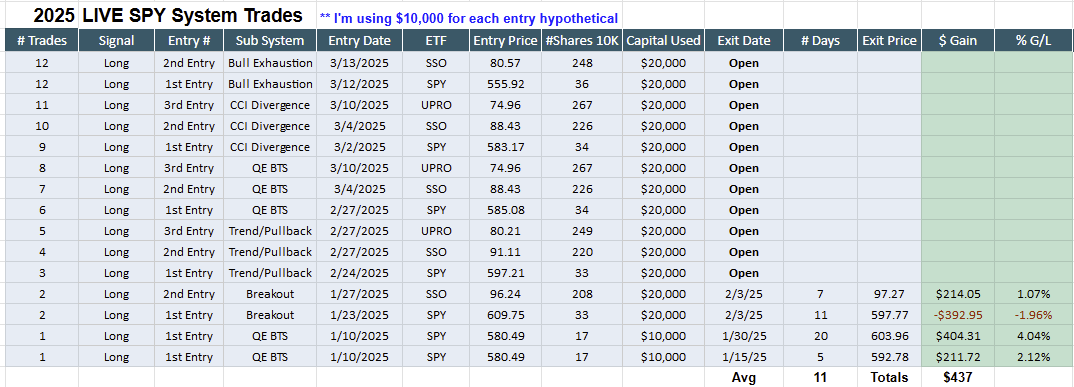Select the 'Capital Used' column header

point(663,40)
